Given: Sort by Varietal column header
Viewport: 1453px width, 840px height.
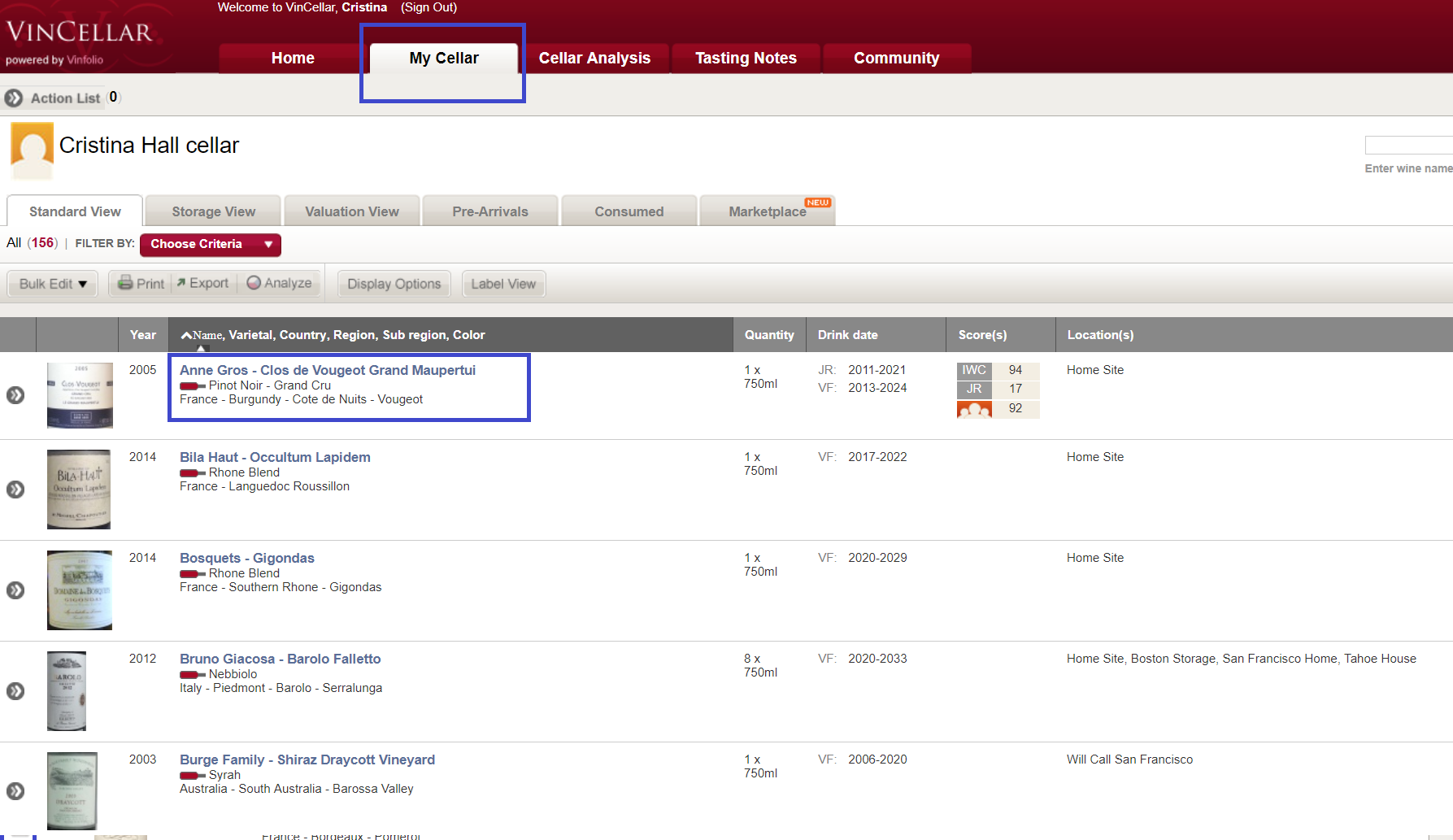Looking at the screenshot, I should point(250,335).
